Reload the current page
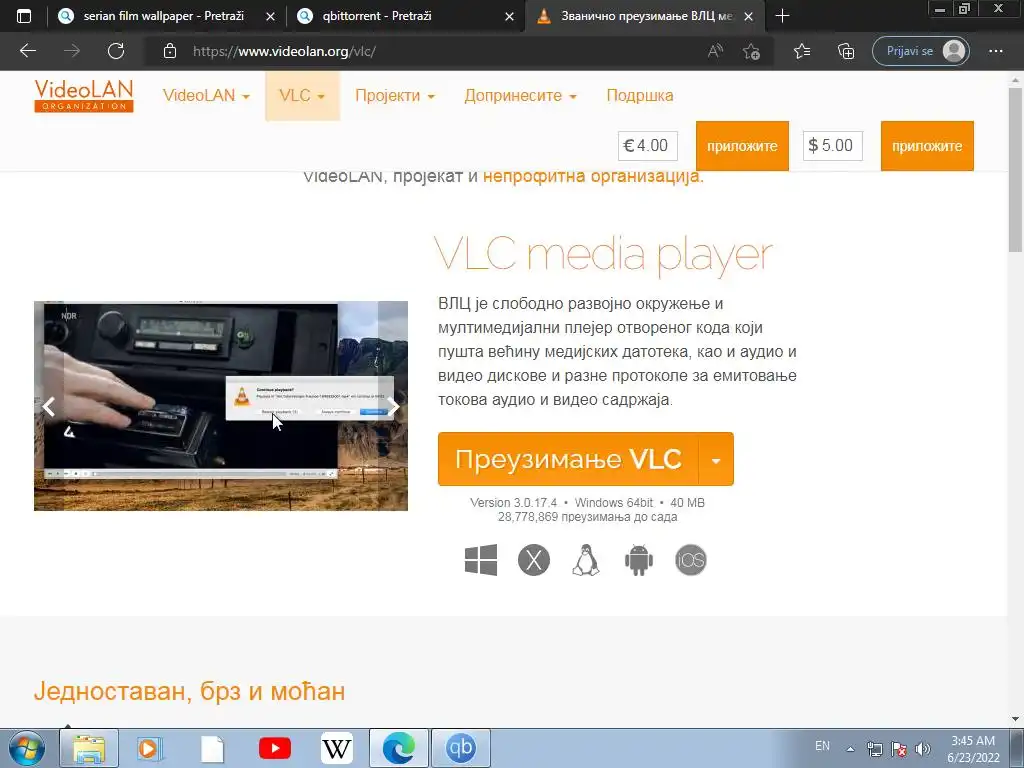 click(116, 51)
